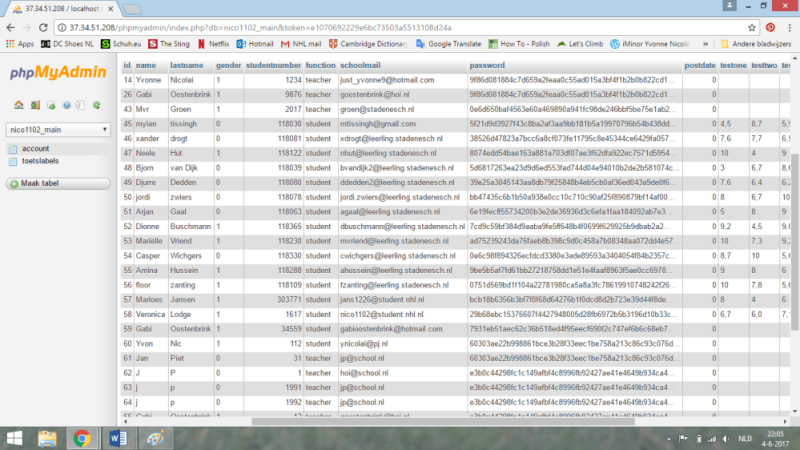Show hidden system tray icons
The image size is (800, 450).
(x=669, y=439)
